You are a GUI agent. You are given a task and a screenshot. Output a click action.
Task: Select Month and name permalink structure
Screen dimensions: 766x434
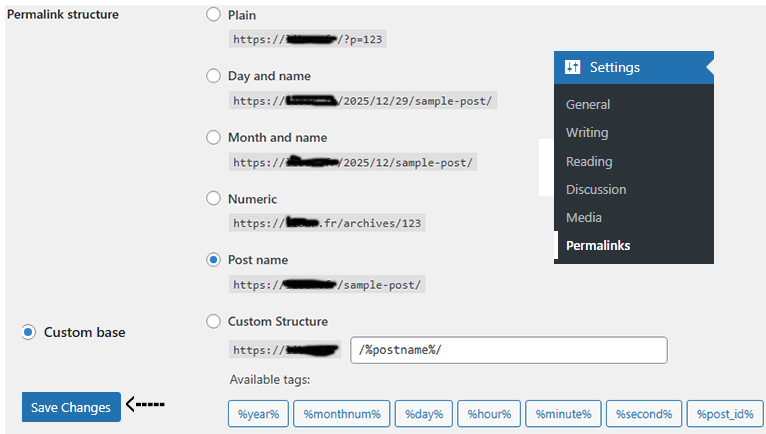click(x=213, y=137)
